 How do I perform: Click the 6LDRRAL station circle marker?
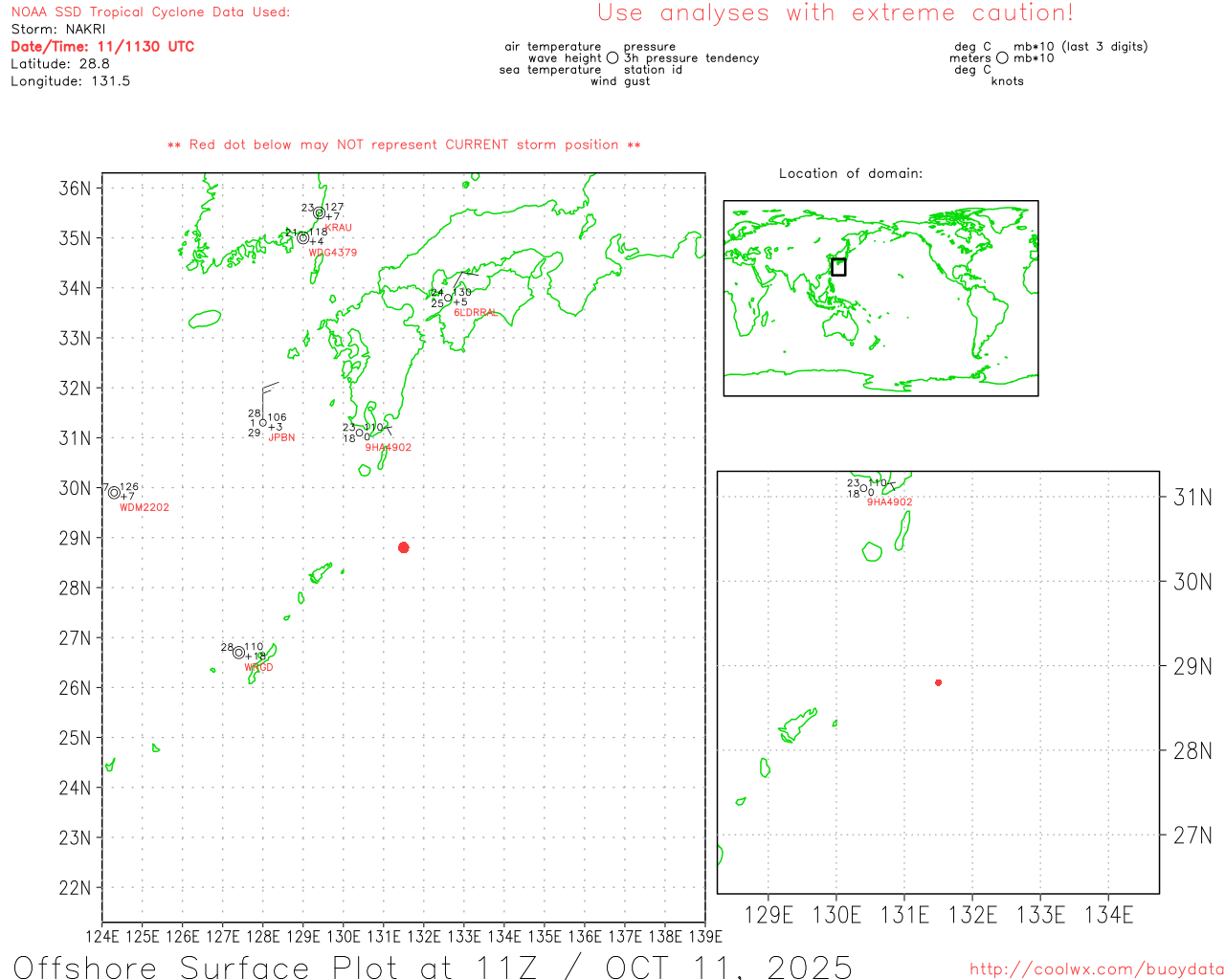coord(448,298)
